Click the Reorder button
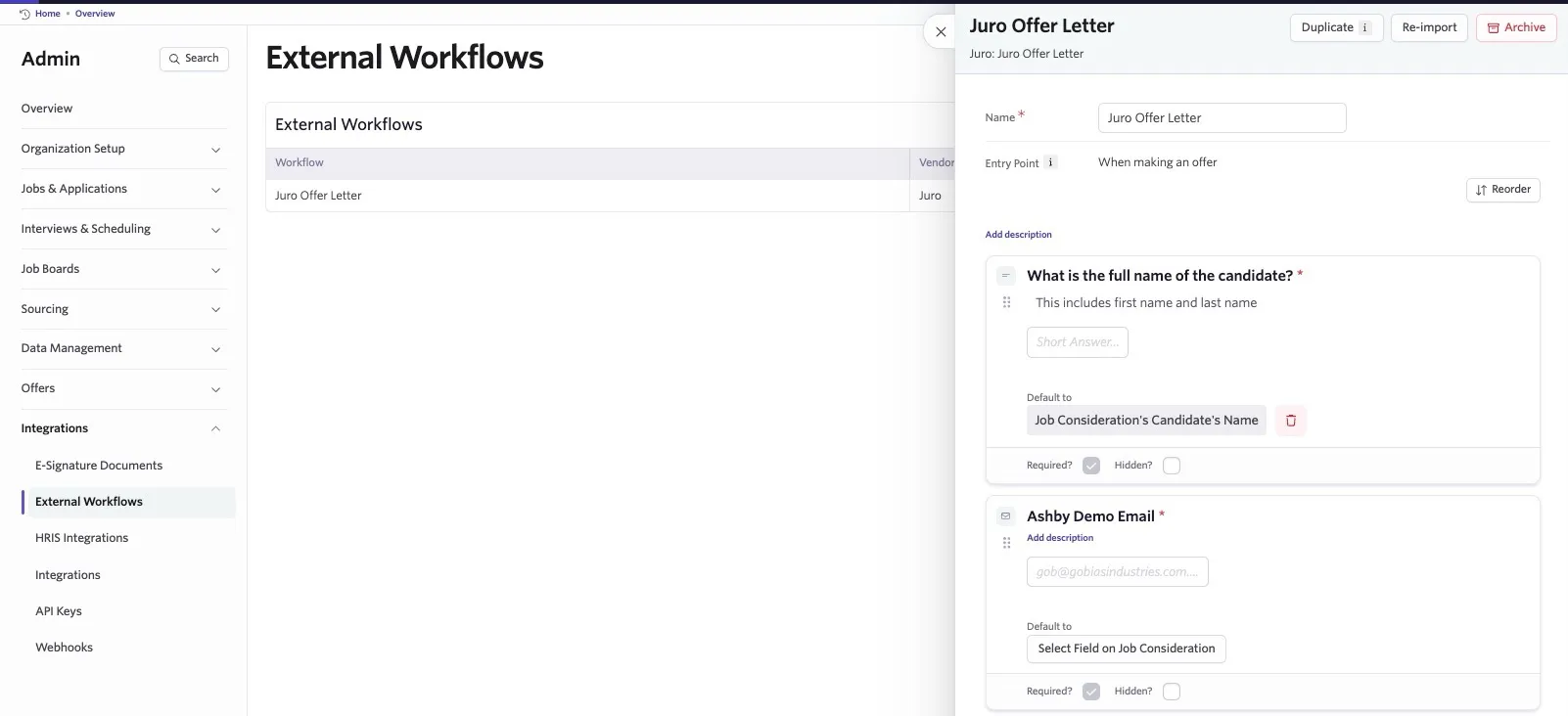 (1503, 190)
